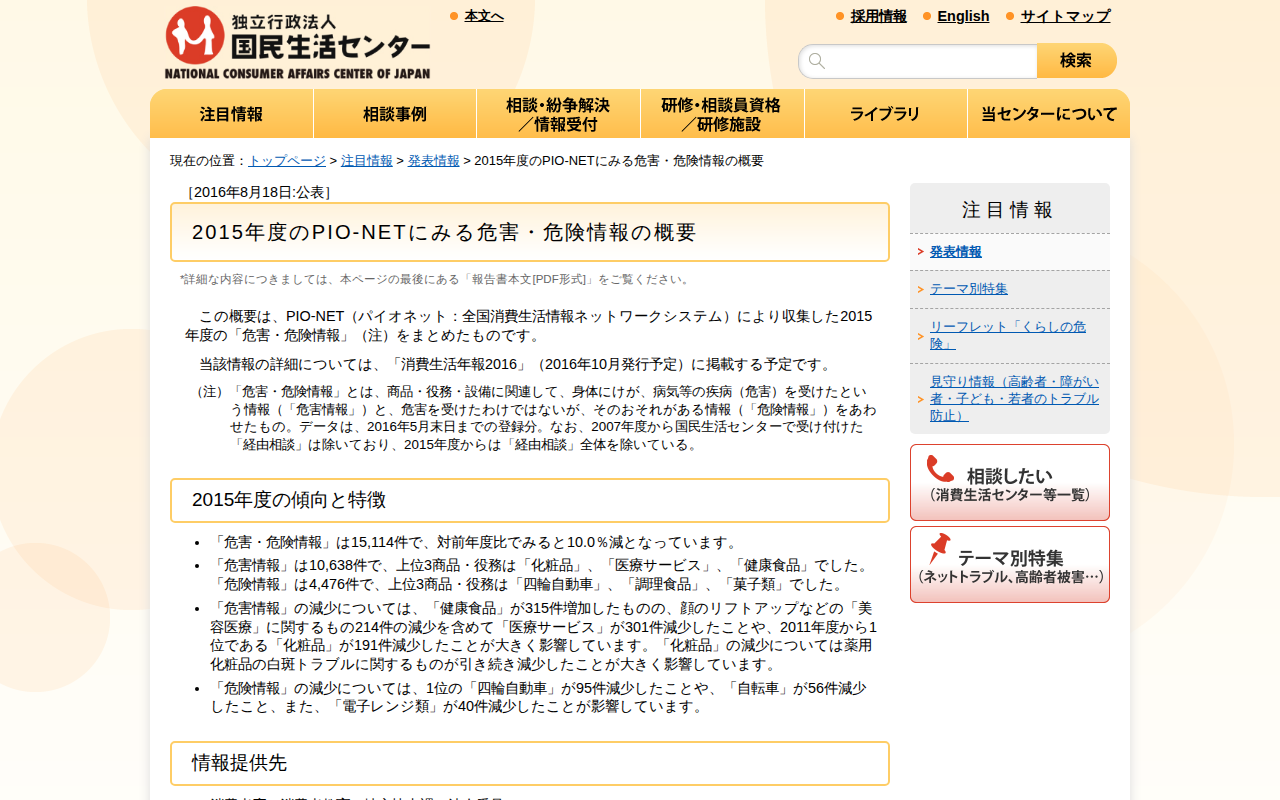The width and height of the screenshot is (1280, 800).
Task: Open the 相談事例 navigation tab
Action: point(395,114)
